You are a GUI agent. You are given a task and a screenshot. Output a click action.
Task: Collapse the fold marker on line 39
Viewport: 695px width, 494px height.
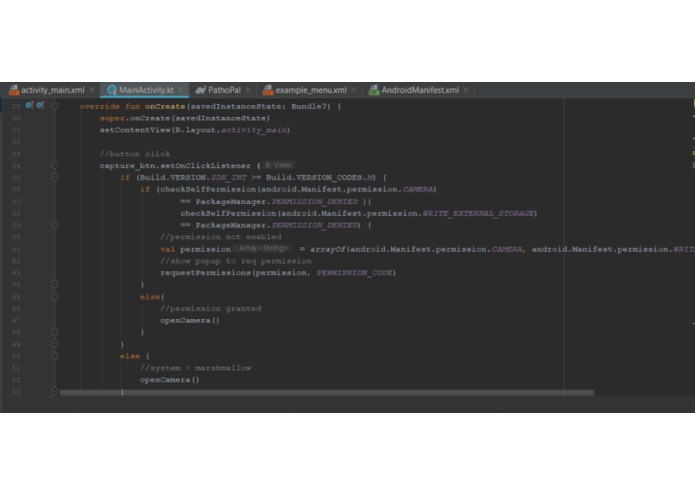[x=55, y=225]
